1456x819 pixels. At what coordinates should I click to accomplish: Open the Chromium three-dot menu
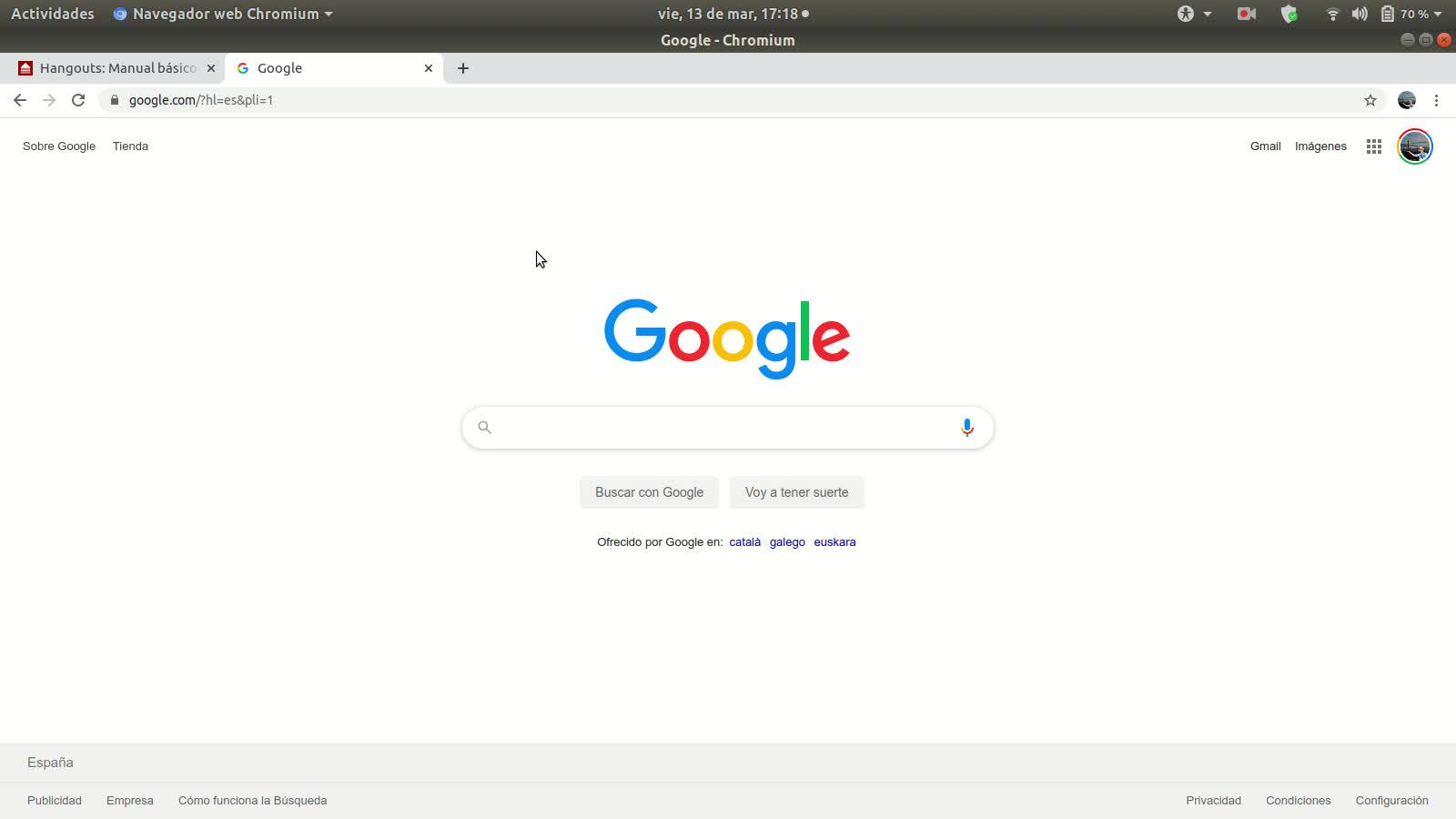1436,100
